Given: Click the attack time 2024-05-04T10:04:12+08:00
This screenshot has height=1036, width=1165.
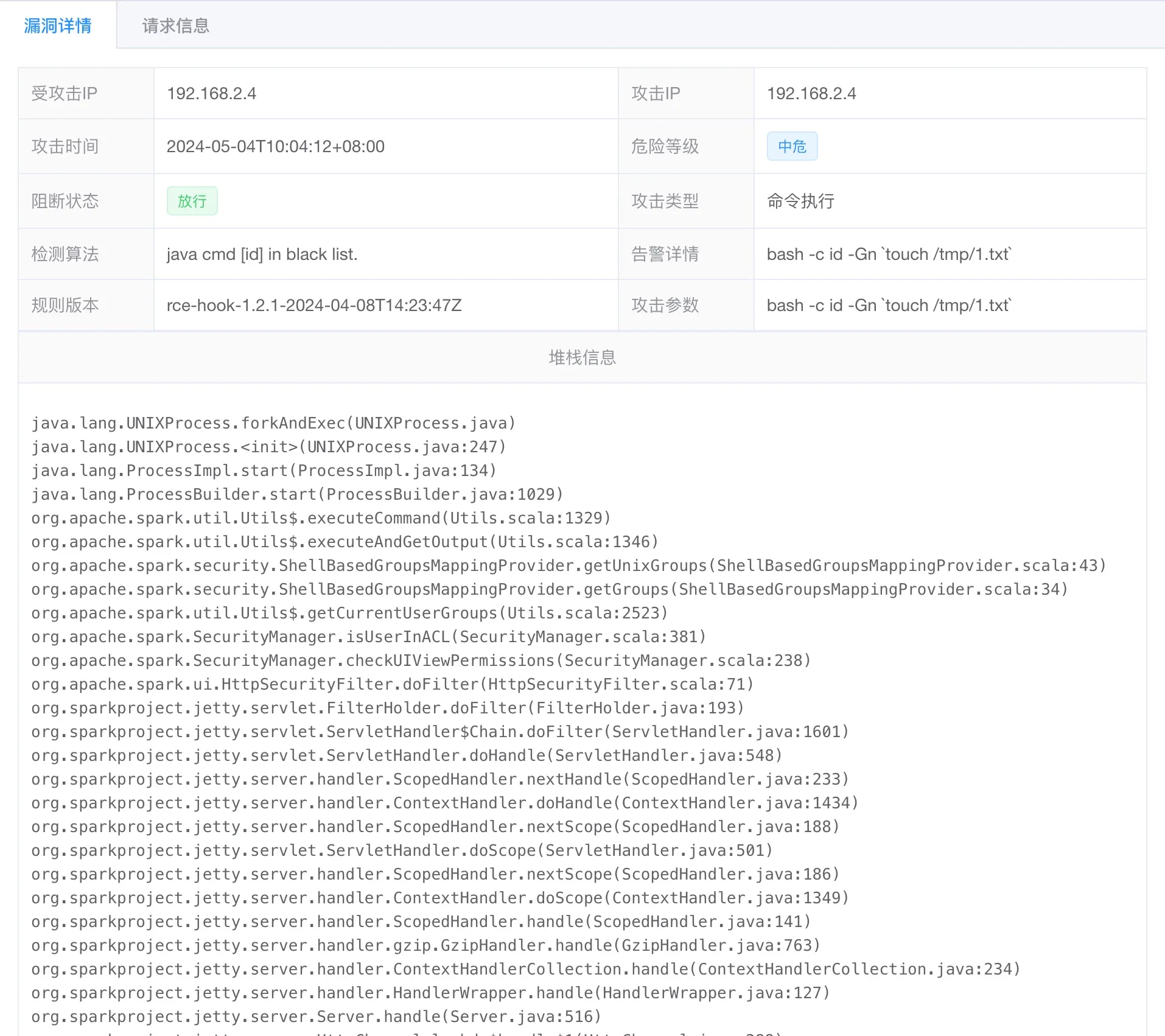Looking at the screenshot, I should coord(275,147).
